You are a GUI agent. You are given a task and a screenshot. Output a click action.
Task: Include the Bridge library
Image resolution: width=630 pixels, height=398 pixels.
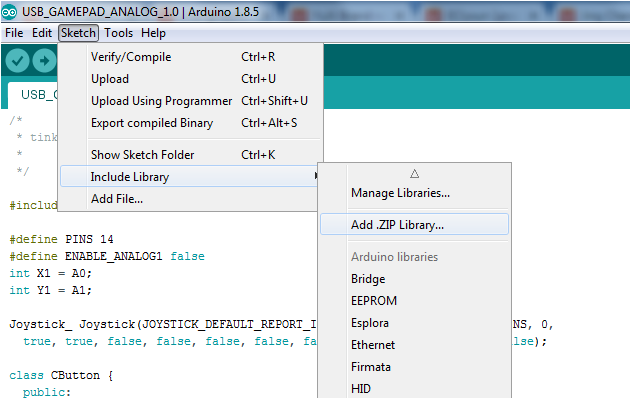tap(414, 279)
